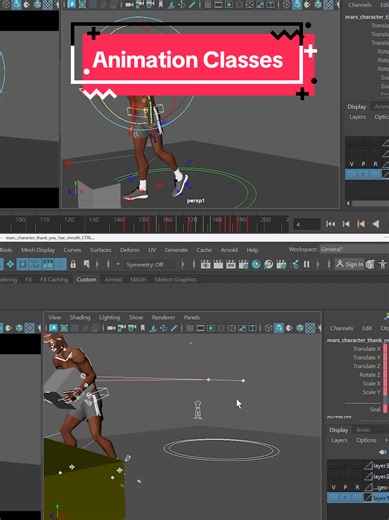Toggle V visibility on layer in upper window
This screenshot has width=389, height=520.
point(351,164)
